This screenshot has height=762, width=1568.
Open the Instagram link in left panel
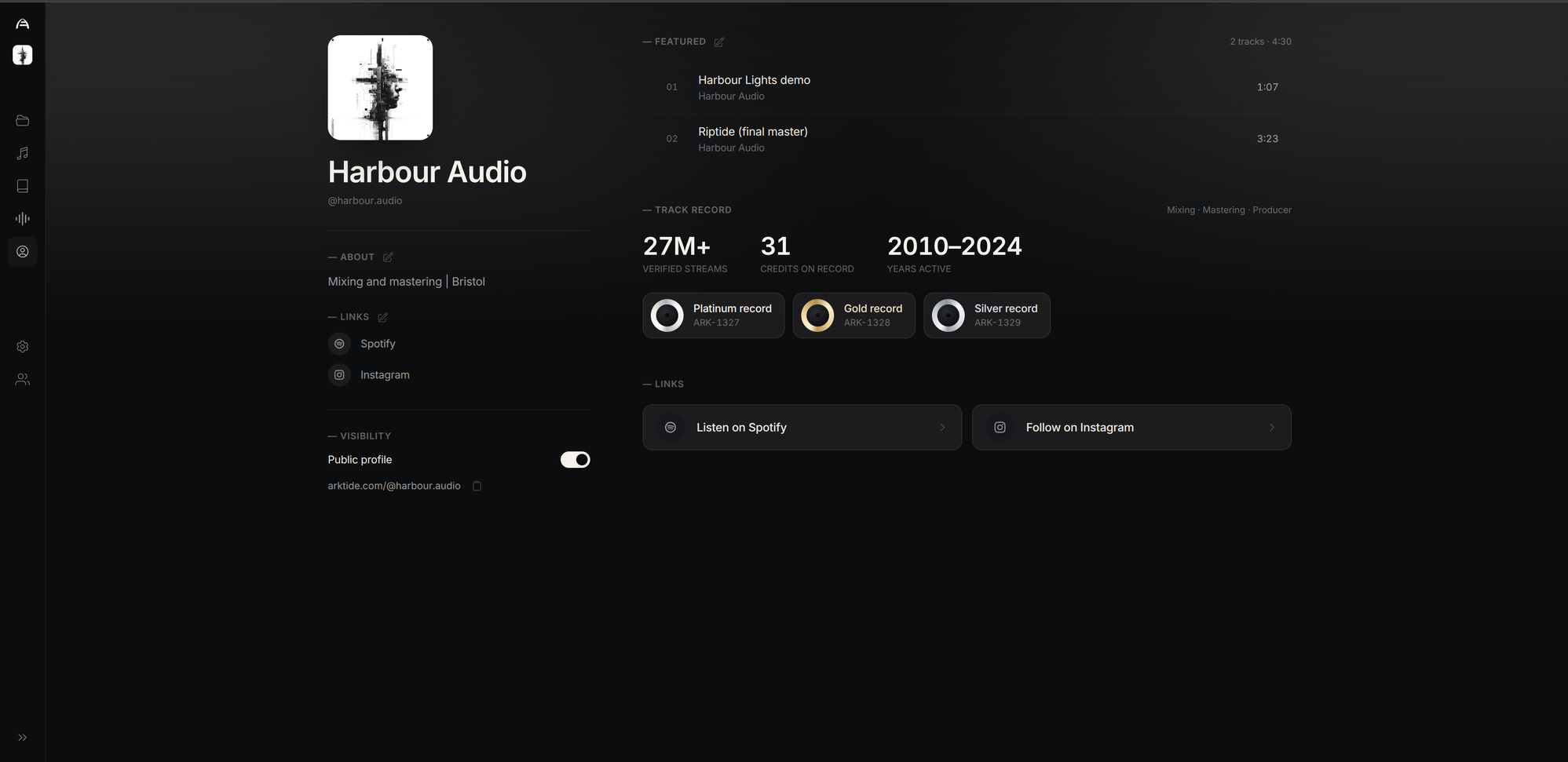point(385,375)
